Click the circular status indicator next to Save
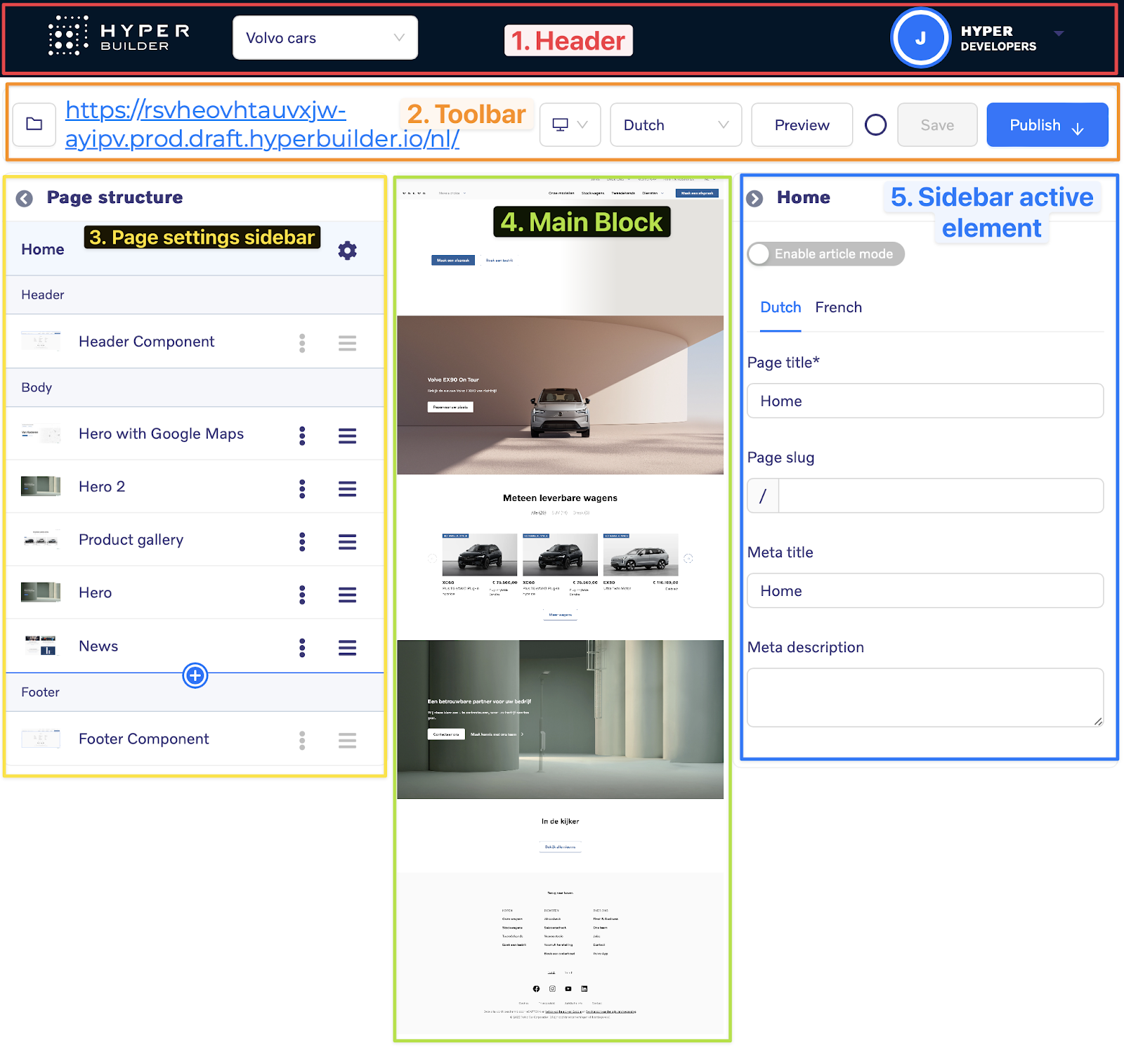1124x1064 pixels. (875, 124)
